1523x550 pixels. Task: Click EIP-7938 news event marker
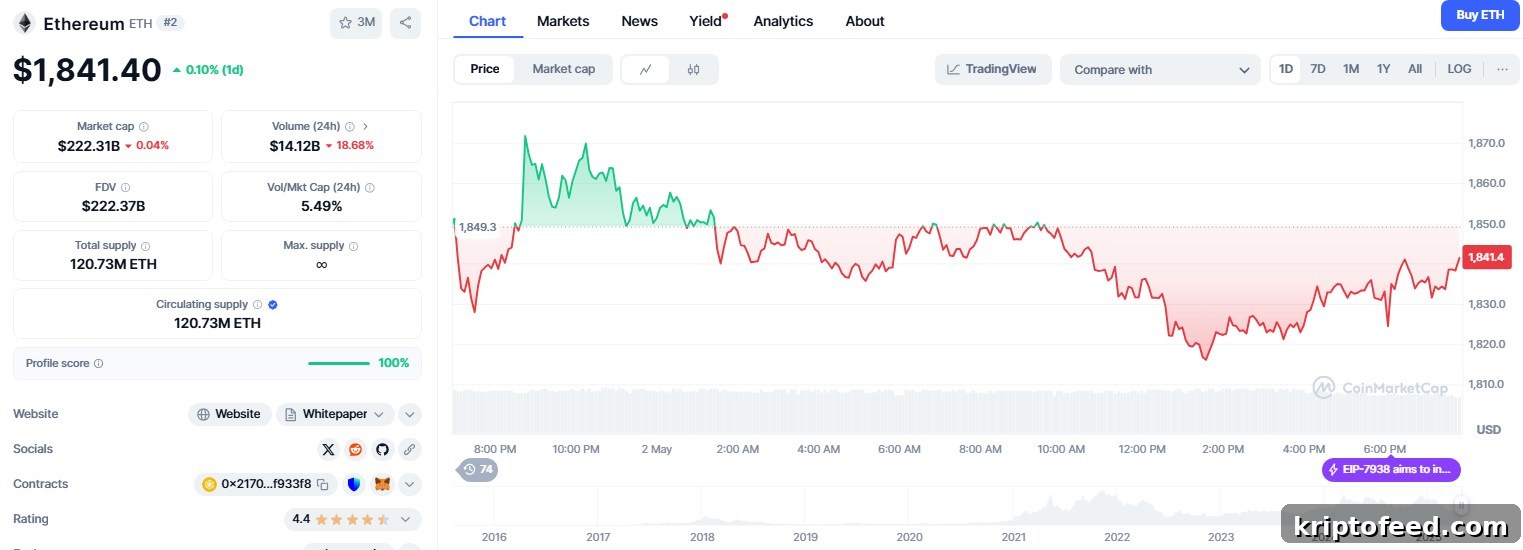coord(1391,469)
